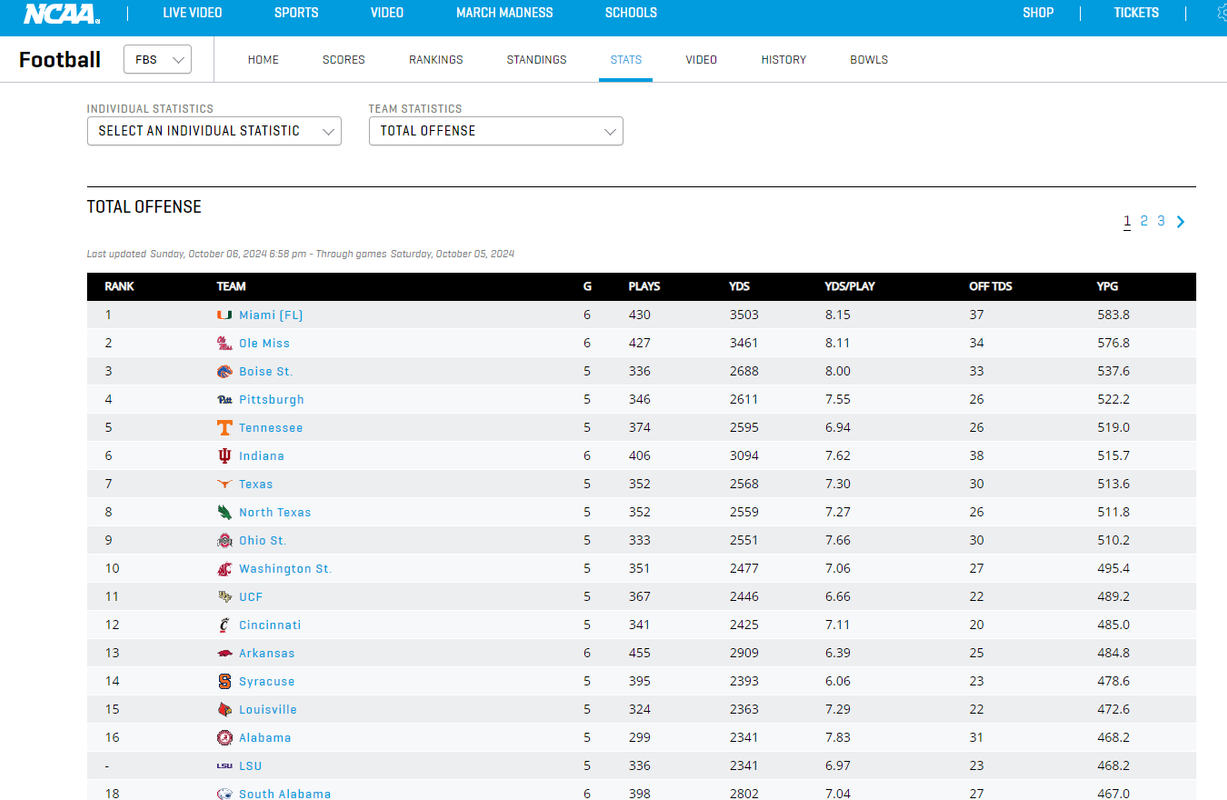The image size is (1227, 800).
Task: Click the Texas longhorn logo
Action: 225,484
